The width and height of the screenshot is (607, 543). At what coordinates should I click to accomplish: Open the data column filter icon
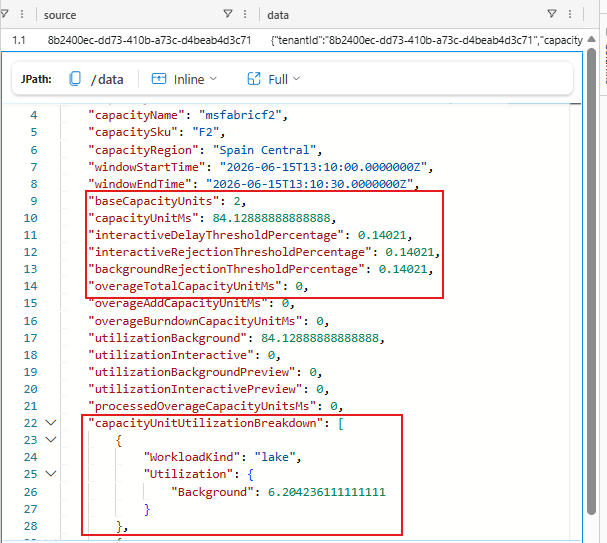[552, 14]
